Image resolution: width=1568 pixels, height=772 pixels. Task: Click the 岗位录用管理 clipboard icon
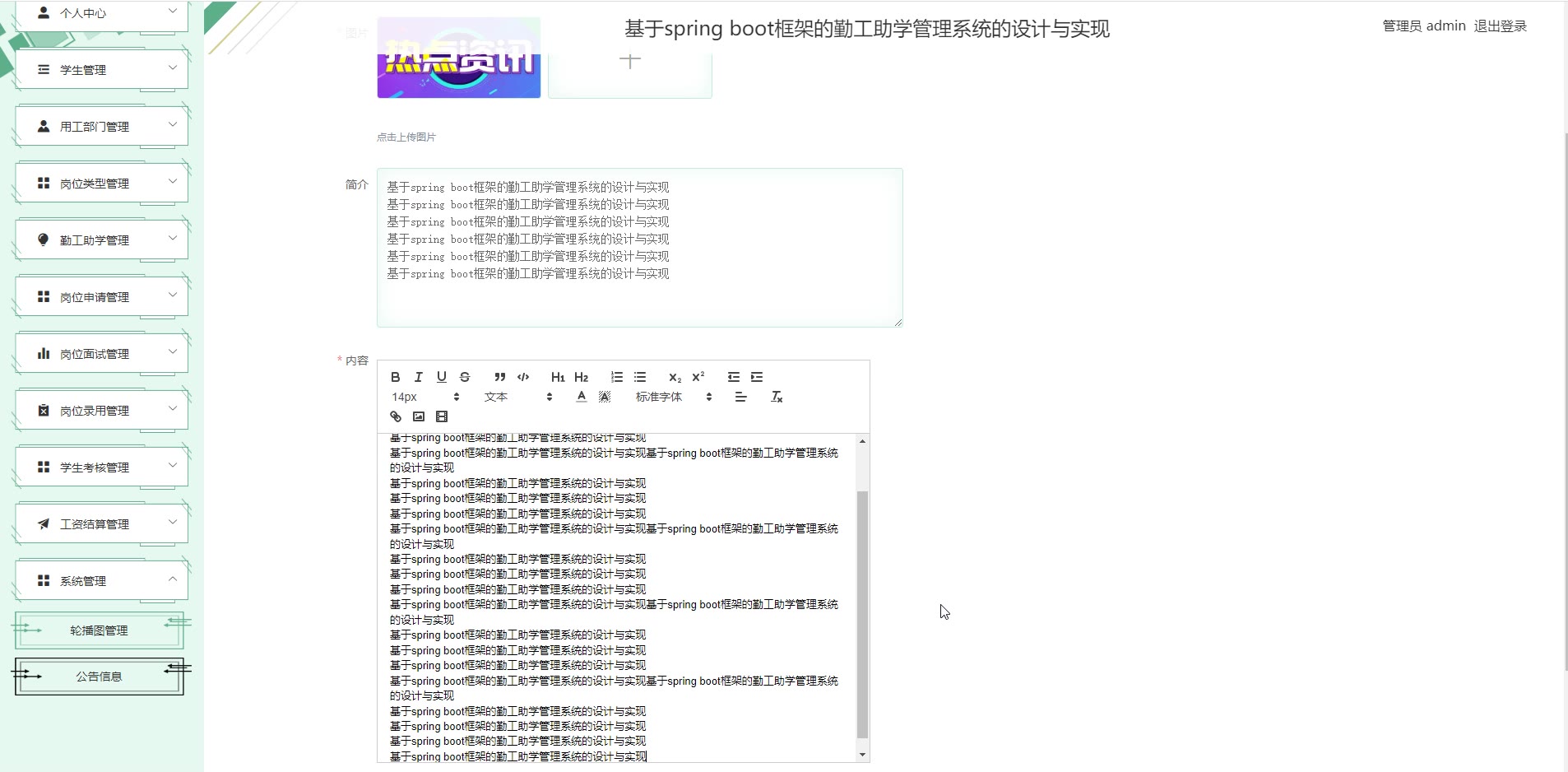click(44, 410)
